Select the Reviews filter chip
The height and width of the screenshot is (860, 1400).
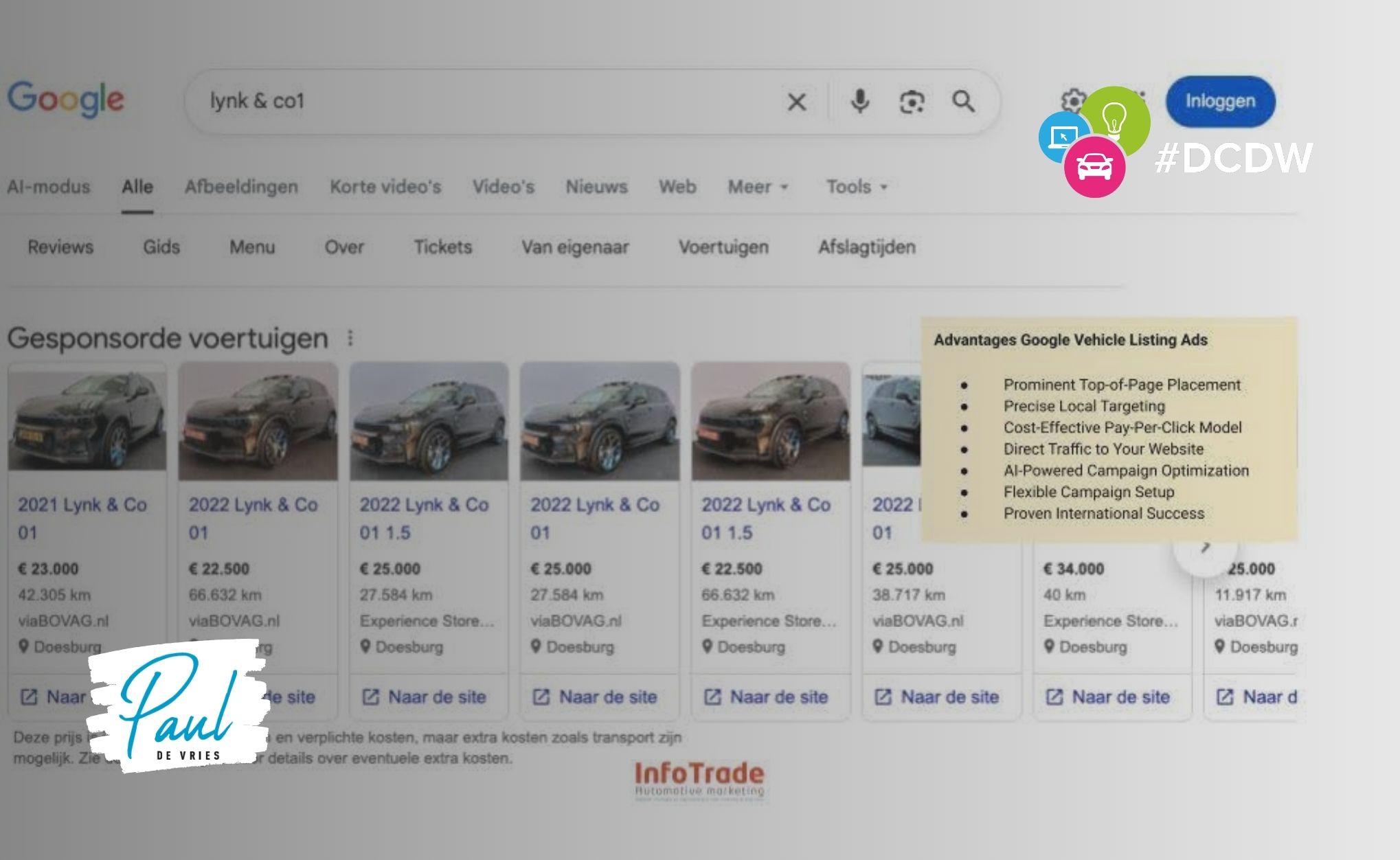point(60,247)
